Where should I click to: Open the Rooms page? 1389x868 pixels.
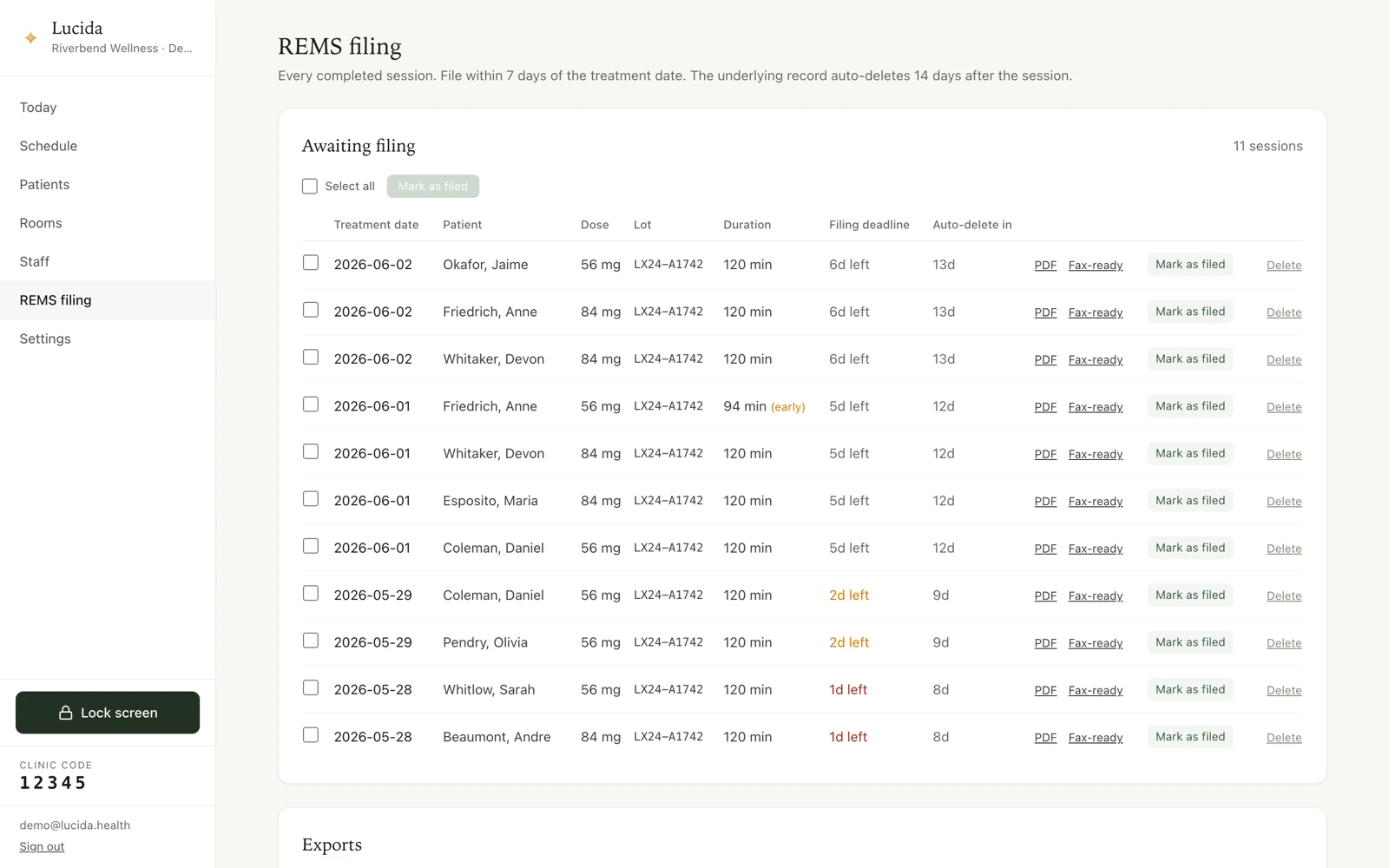(108, 223)
